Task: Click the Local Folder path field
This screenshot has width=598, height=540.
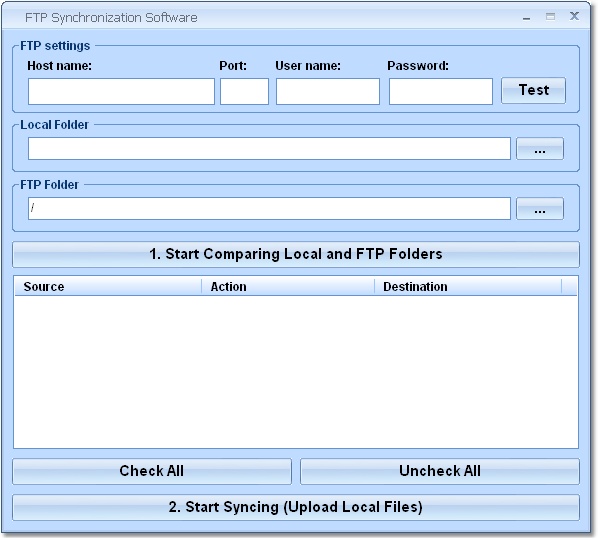Action: click(x=269, y=149)
